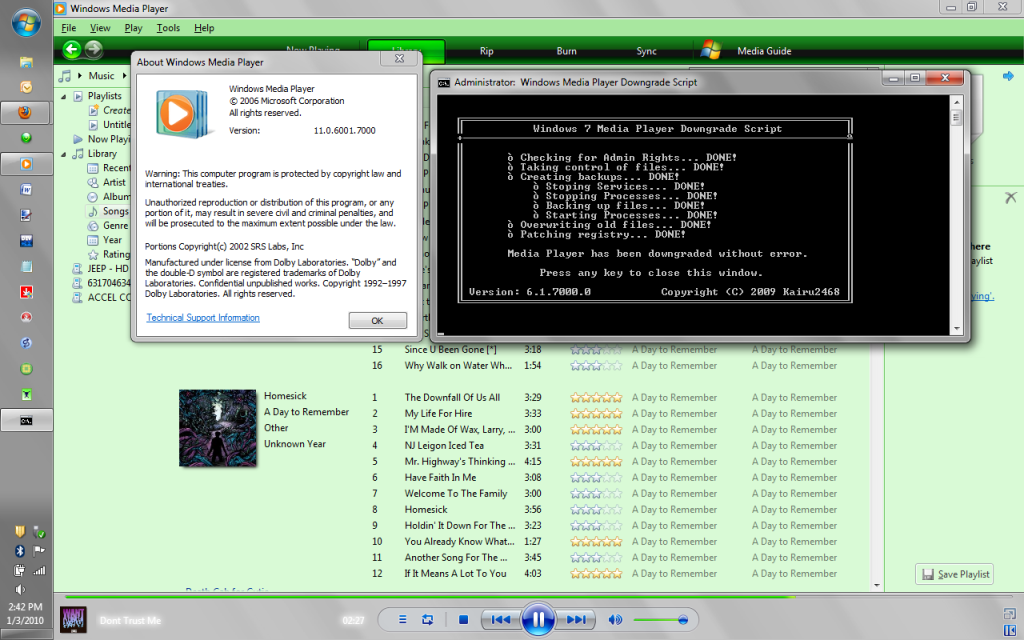Click the now playing album thumbnail

click(73, 620)
